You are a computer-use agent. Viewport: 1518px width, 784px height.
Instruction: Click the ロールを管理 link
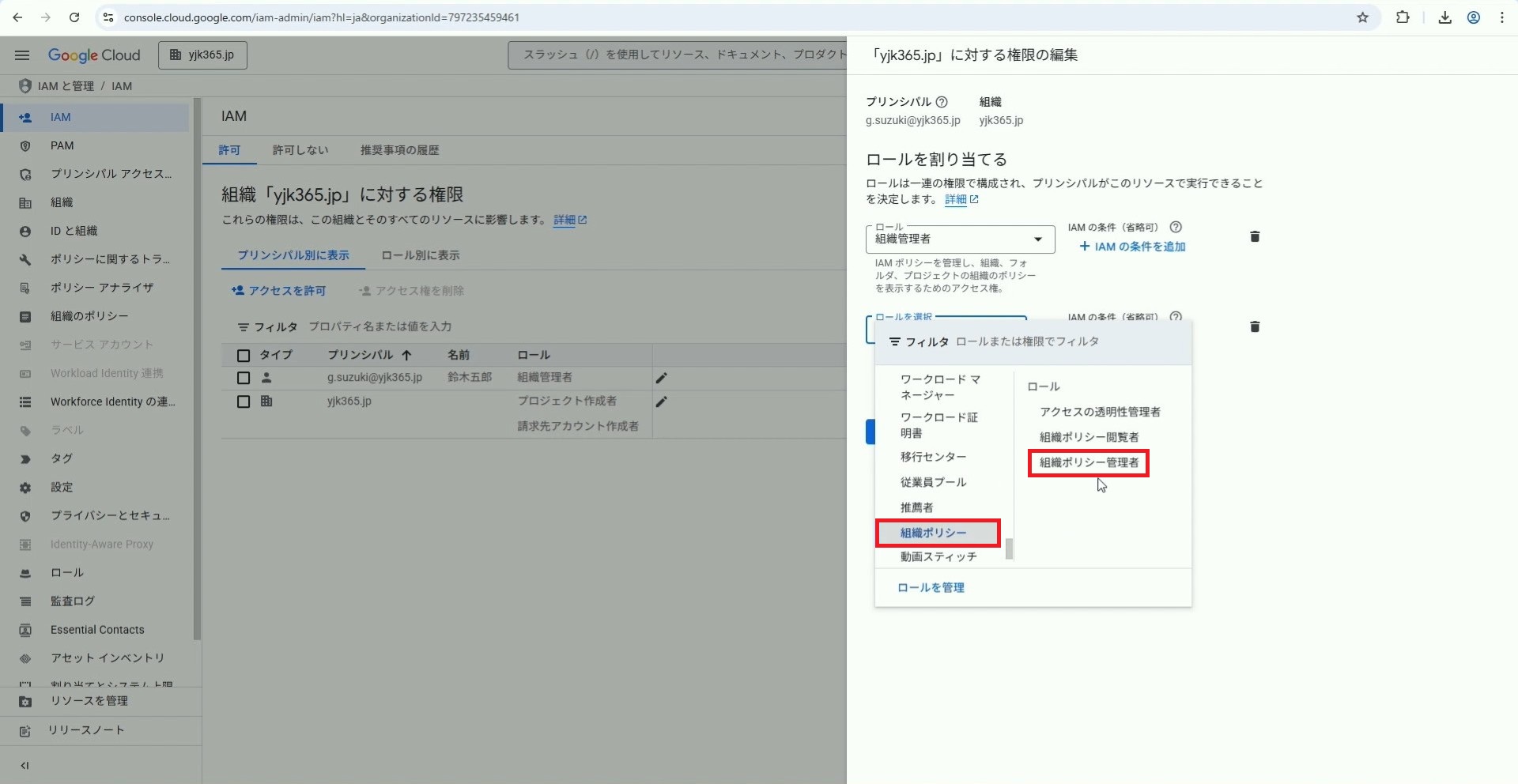point(931,587)
